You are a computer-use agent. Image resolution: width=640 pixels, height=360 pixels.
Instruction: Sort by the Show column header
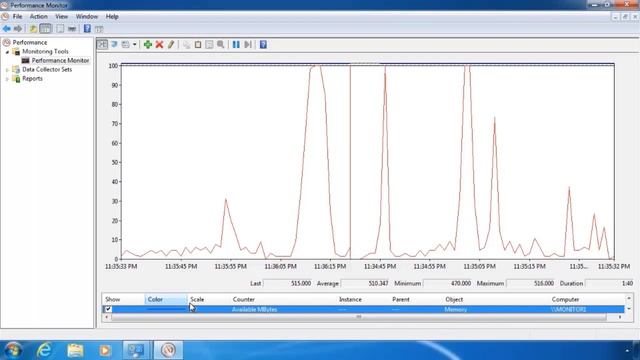(123, 299)
